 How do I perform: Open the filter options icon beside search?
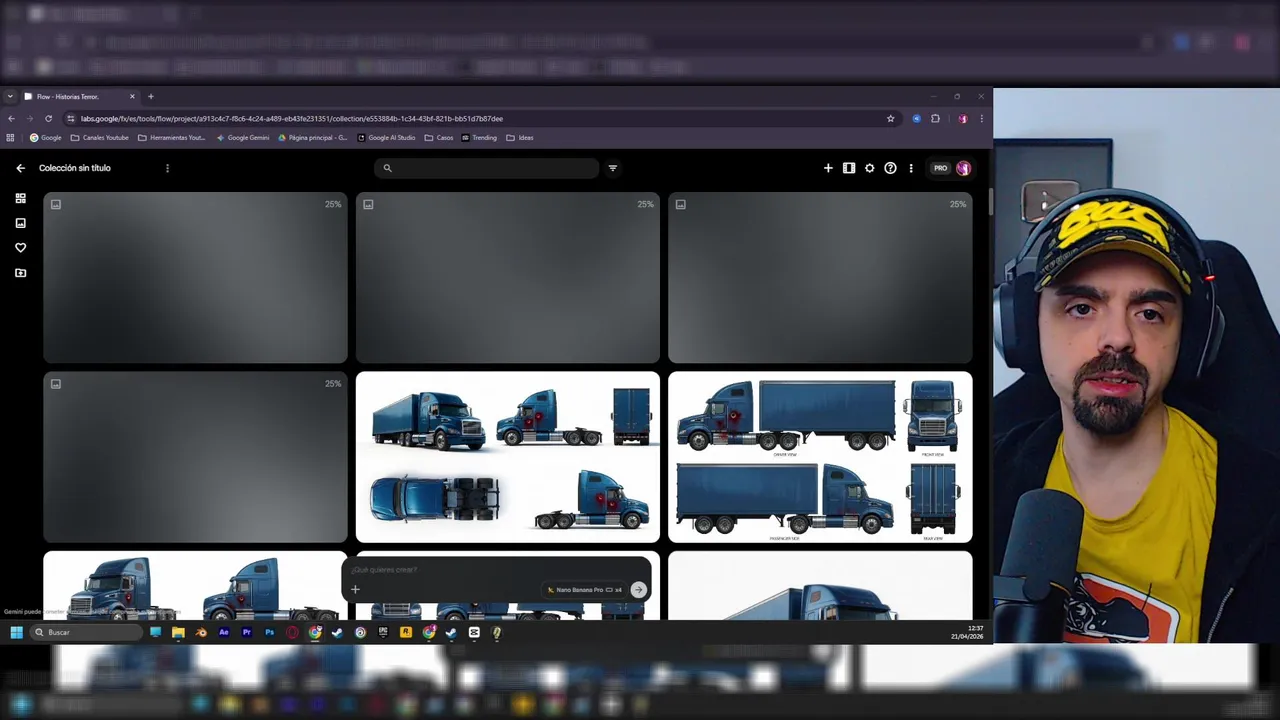click(613, 168)
